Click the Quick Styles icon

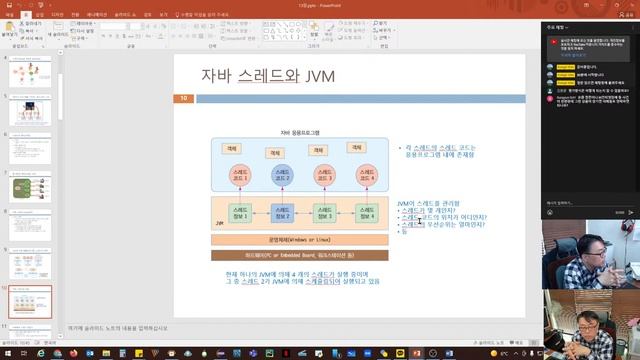[x=329, y=29]
